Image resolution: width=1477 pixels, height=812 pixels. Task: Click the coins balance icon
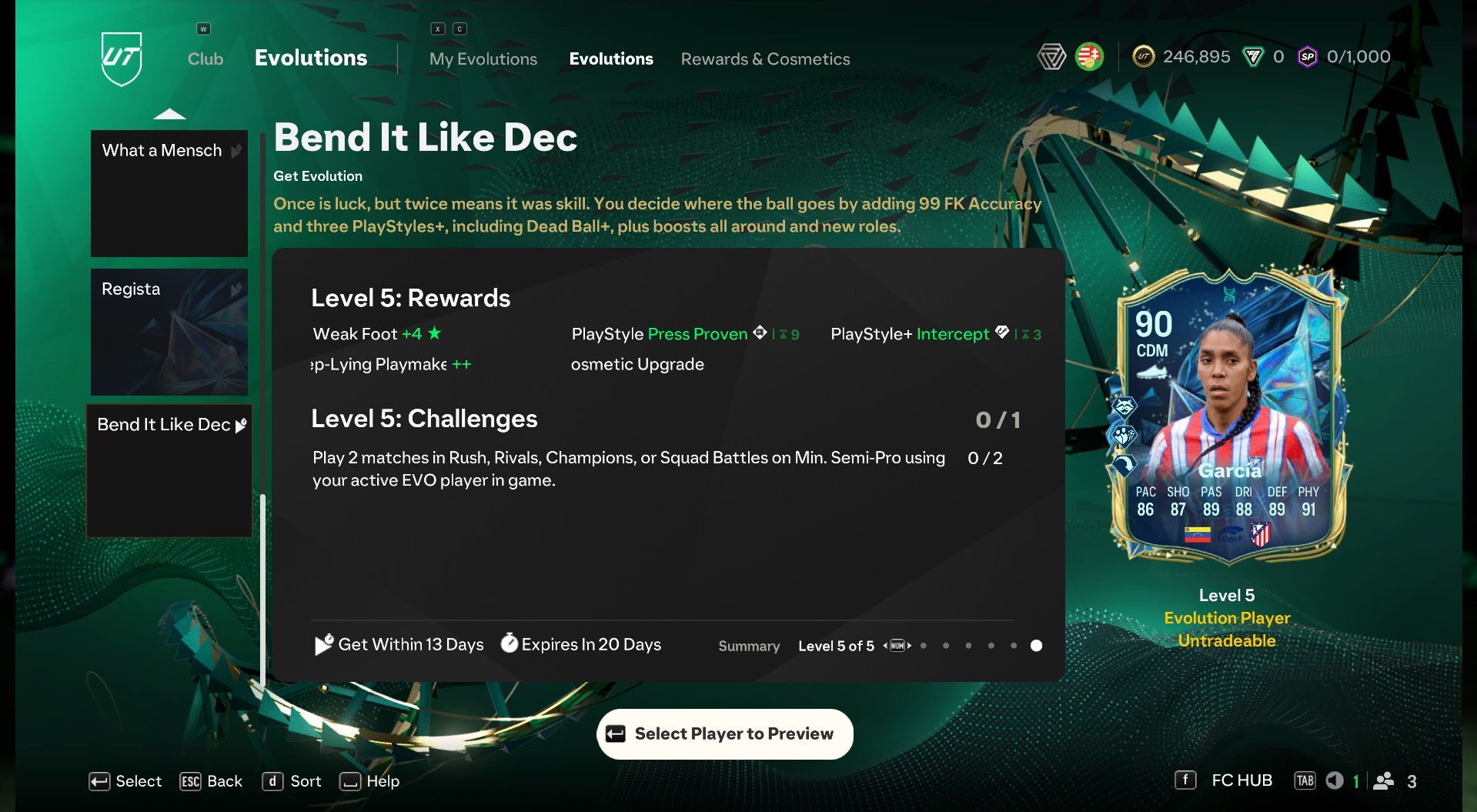tap(1144, 56)
